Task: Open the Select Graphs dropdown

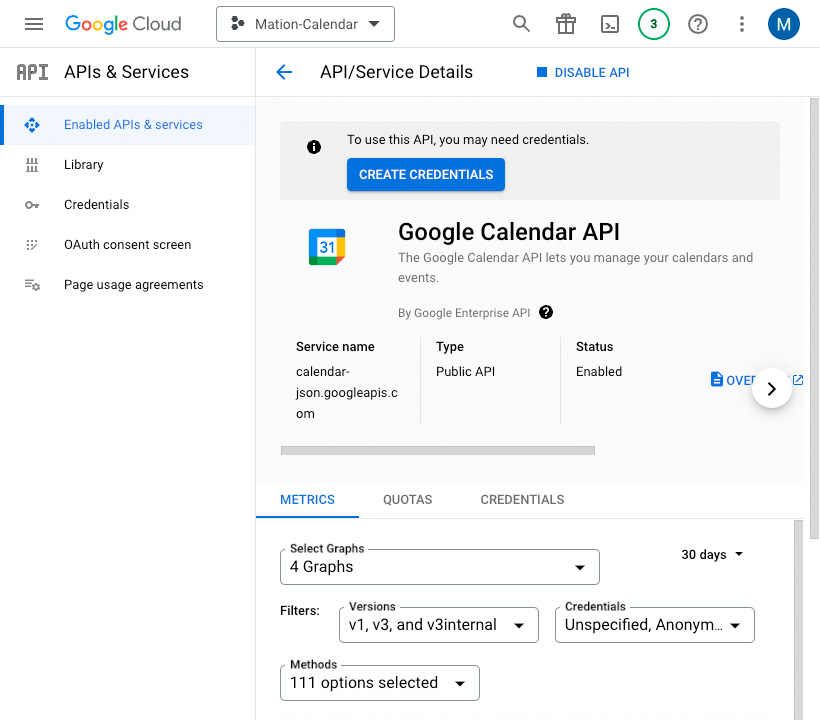Action: pos(440,567)
